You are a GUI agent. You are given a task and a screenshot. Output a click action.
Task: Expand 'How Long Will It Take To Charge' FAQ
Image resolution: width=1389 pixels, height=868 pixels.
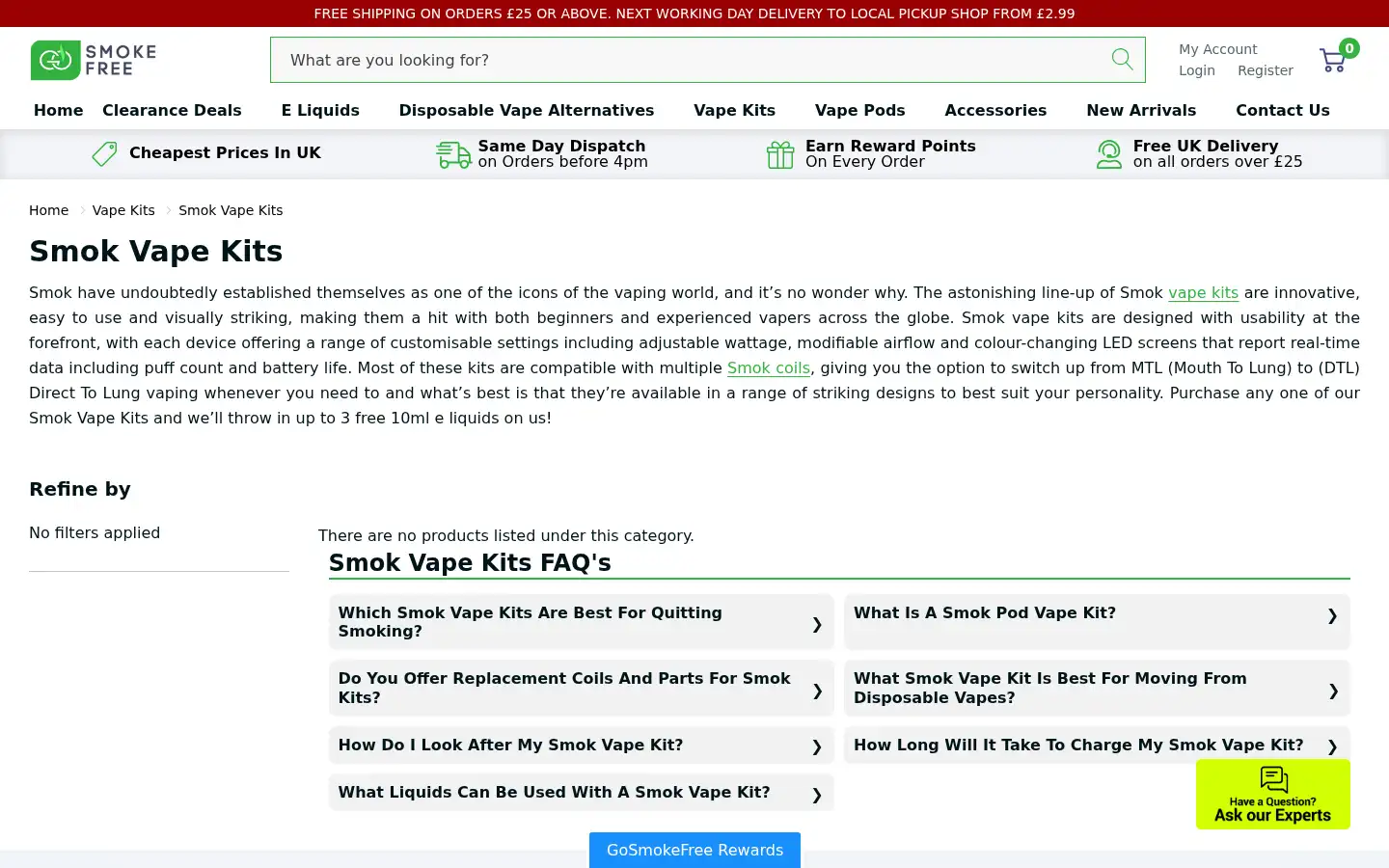tap(1097, 746)
